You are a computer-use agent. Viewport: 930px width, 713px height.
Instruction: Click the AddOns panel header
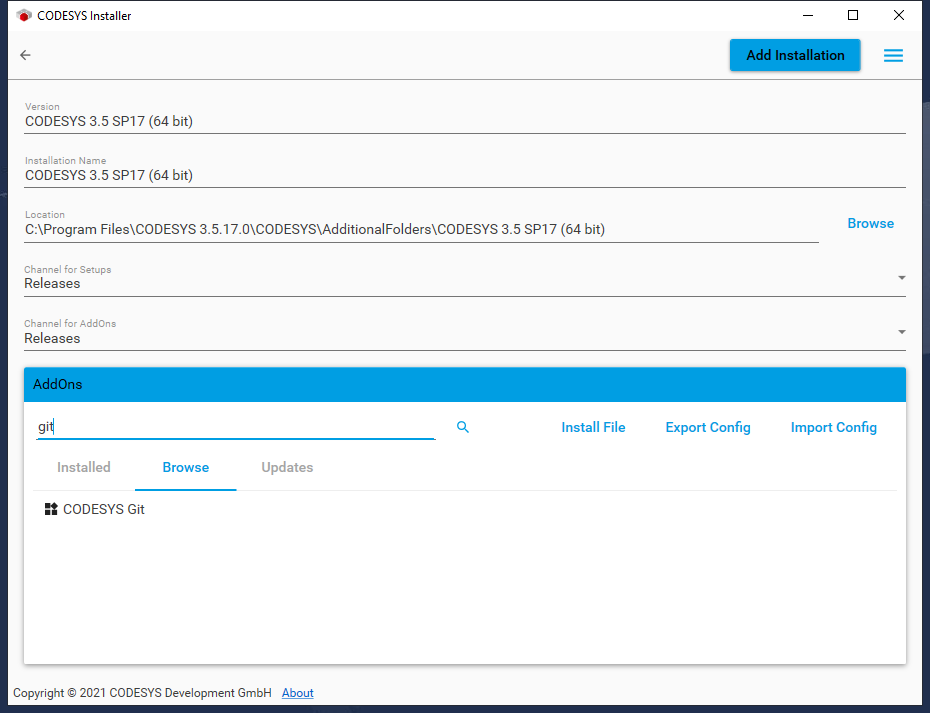click(x=464, y=384)
